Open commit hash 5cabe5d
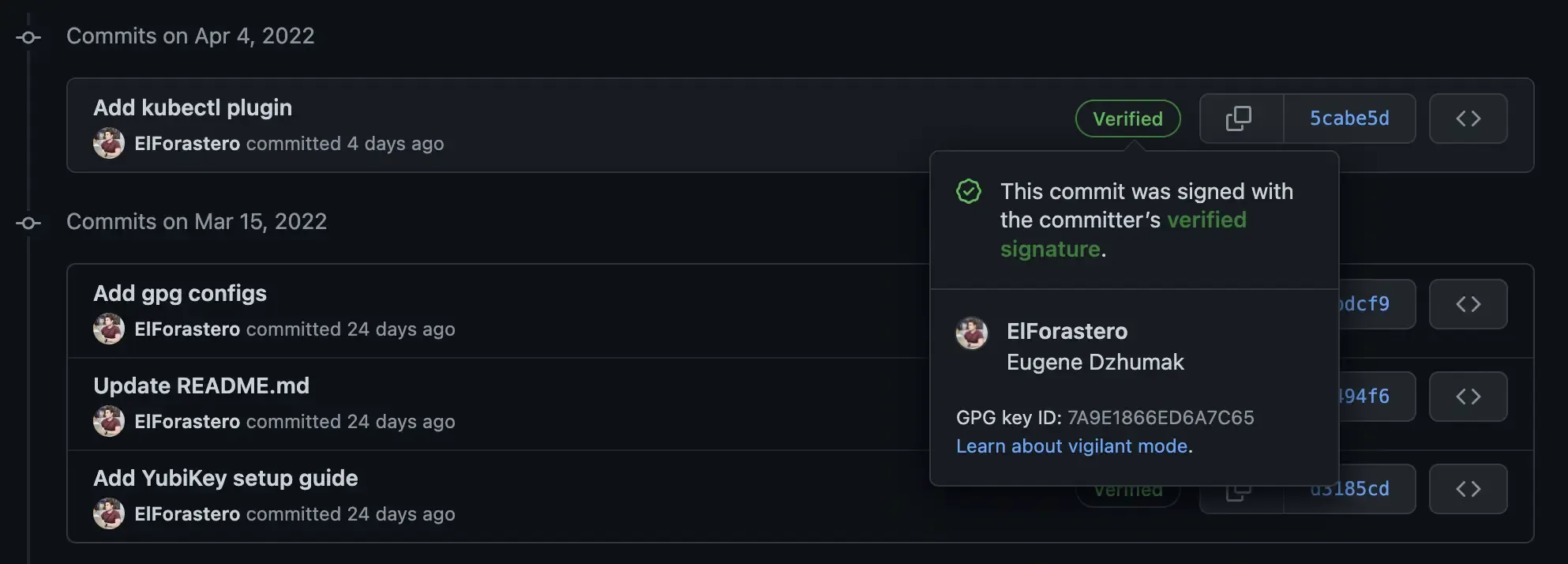This screenshot has width=1568, height=564. (x=1349, y=118)
